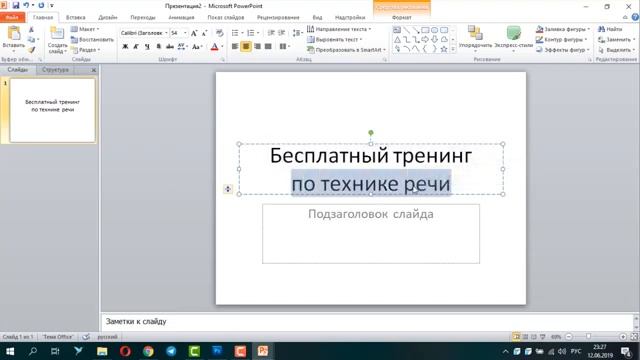The width and height of the screenshot is (640, 360).
Task: Open Контур фигуры outline dropdown
Action: (x=561, y=40)
